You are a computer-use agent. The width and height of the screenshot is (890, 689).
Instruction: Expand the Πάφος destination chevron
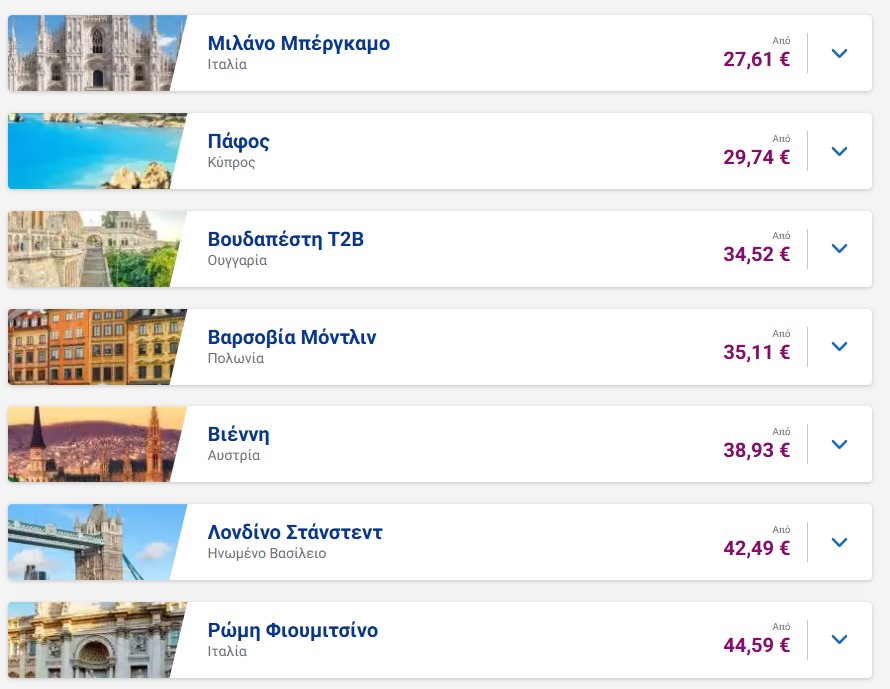click(839, 151)
